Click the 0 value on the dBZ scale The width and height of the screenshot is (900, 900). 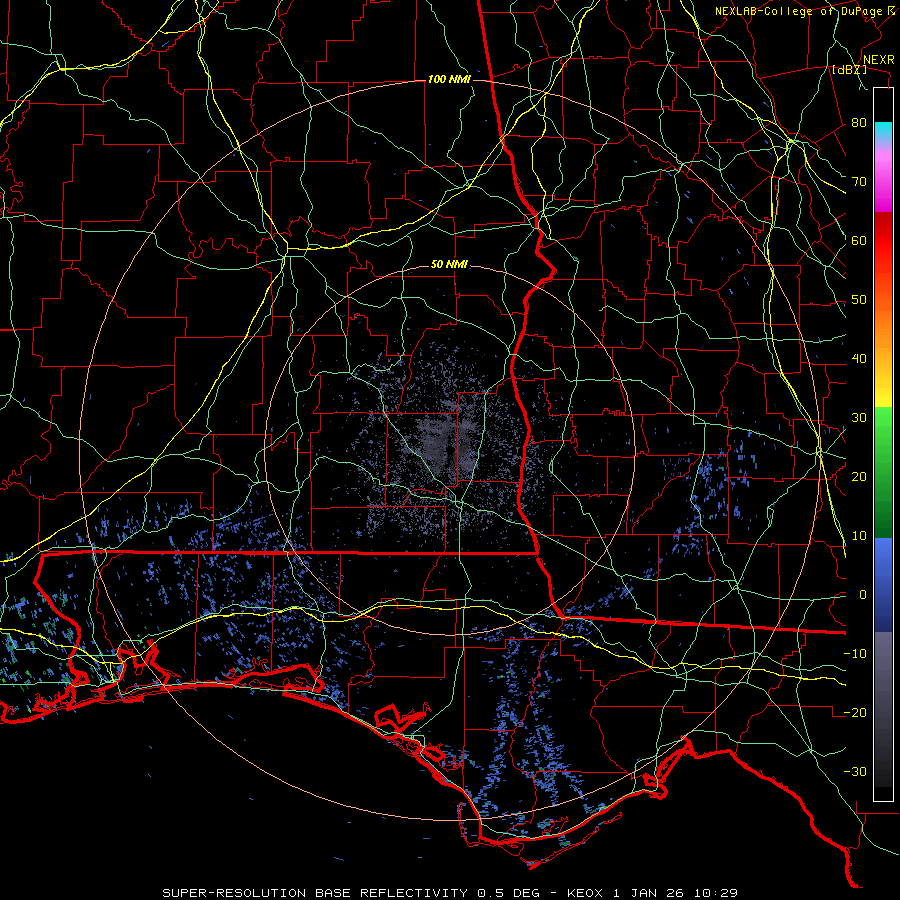pos(863,595)
